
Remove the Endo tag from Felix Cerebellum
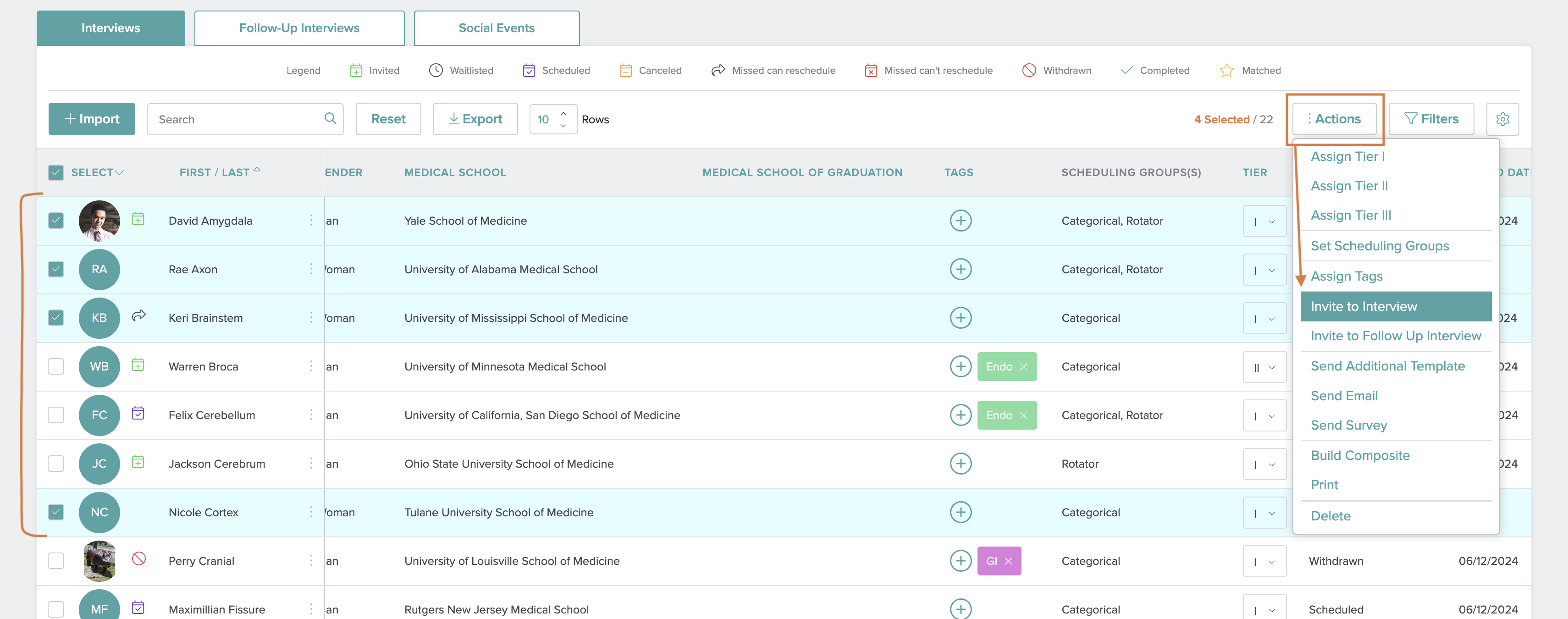(x=1023, y=415)
